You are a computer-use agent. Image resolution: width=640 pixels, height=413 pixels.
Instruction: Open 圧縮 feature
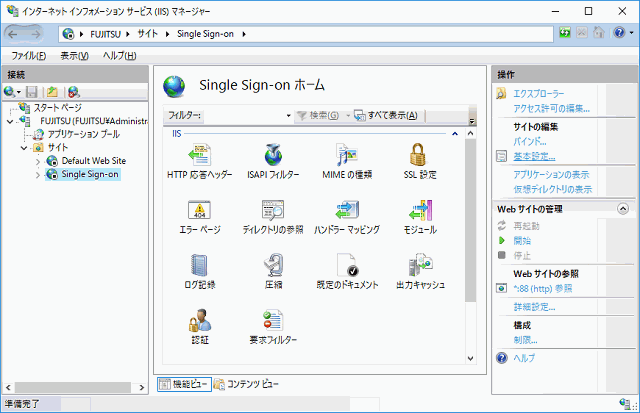273,271
